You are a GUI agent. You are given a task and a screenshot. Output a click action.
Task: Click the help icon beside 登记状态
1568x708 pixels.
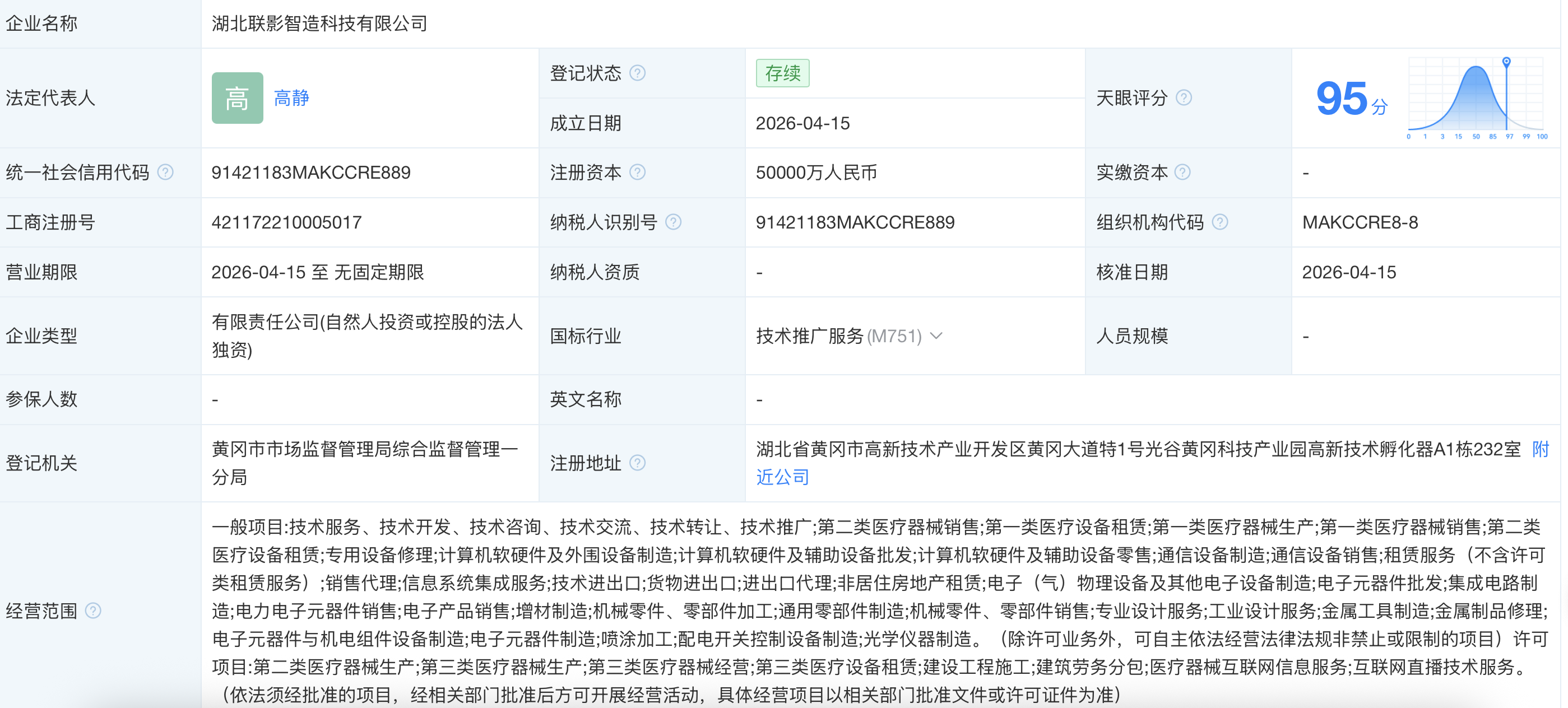coord(637,73)
